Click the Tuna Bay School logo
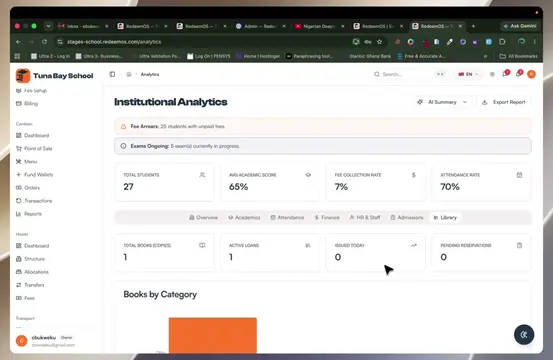 click(23, 76)
